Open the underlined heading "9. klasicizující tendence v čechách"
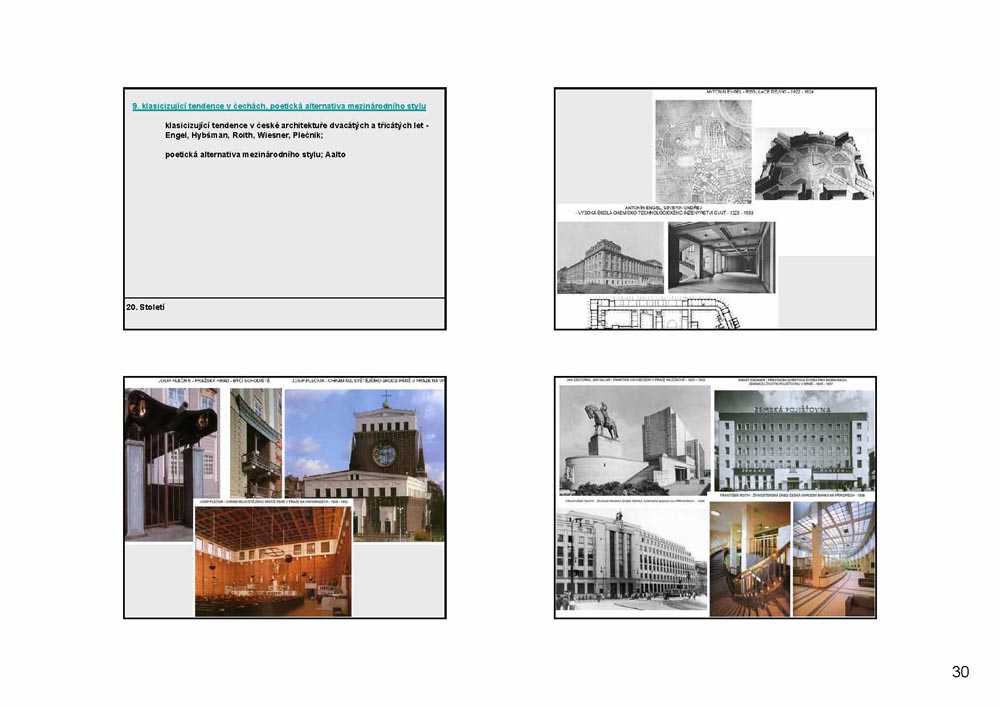This screenshot has height=707, width=1000. [279, 106]
